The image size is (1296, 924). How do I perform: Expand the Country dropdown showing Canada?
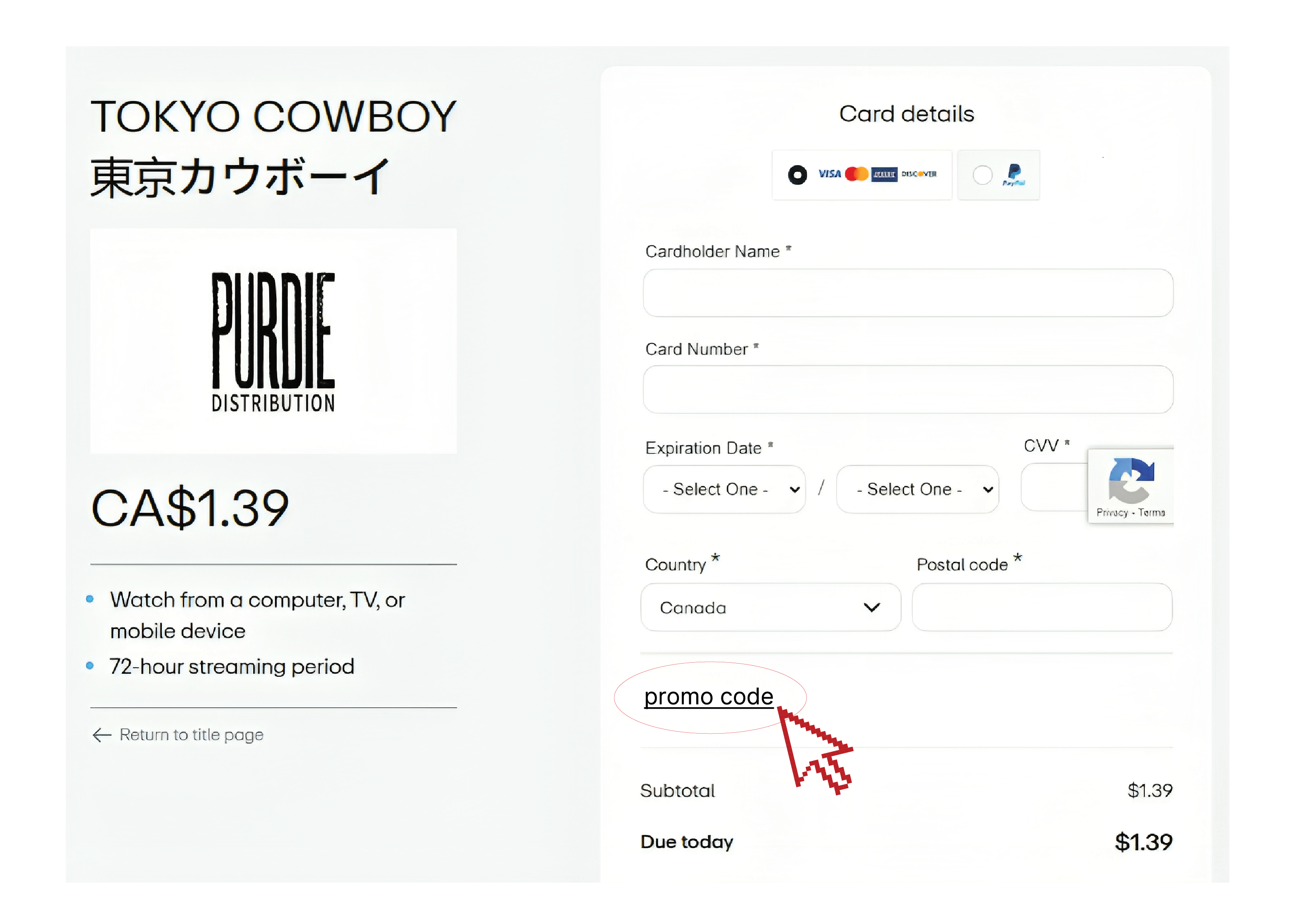pyautogui.click(x=770, y=608)
